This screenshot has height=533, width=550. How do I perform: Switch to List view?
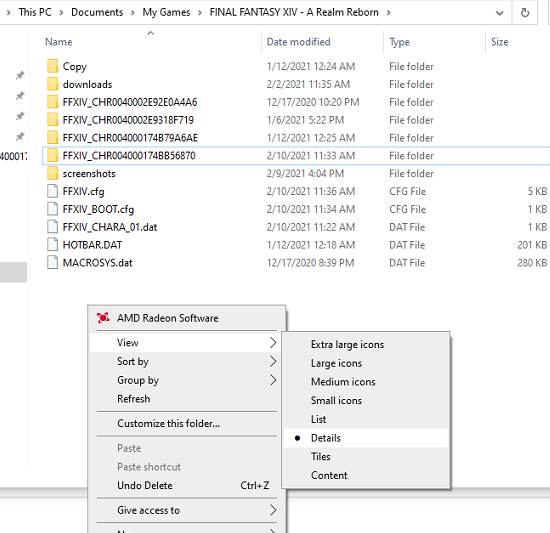[365, 419]
